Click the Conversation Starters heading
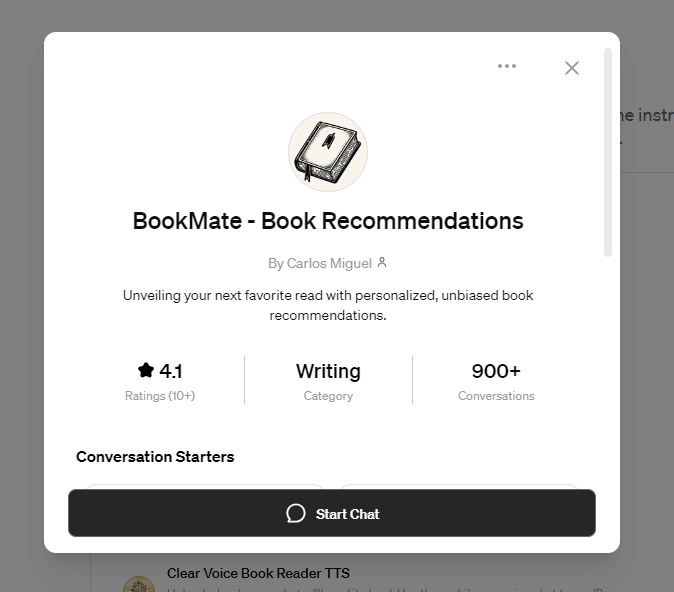674x592 pixels. coord(155,457)
